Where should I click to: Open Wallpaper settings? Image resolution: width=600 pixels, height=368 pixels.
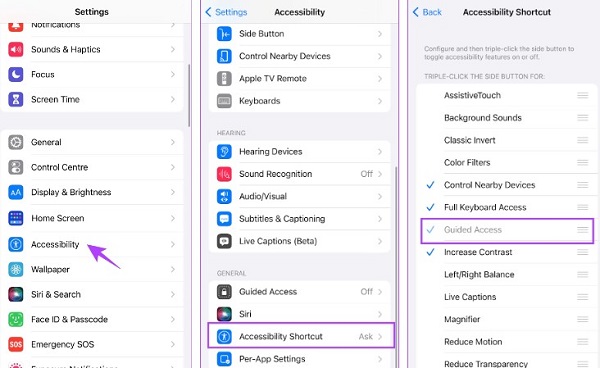(x=92, y=269)
